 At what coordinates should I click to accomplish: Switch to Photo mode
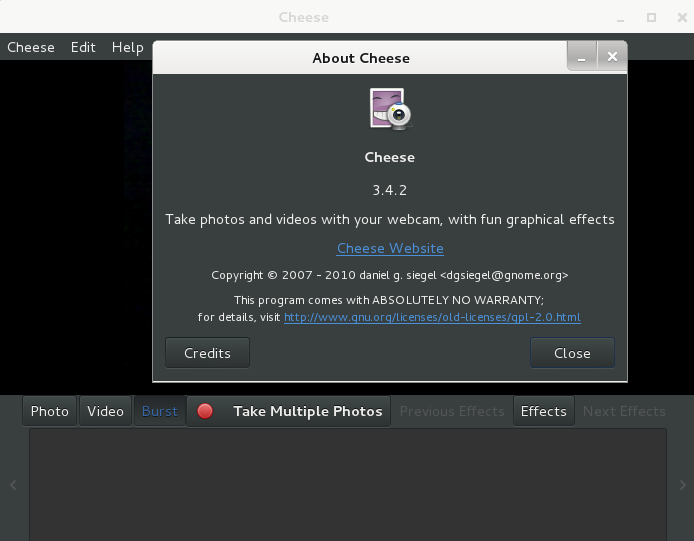coord(50,411)
